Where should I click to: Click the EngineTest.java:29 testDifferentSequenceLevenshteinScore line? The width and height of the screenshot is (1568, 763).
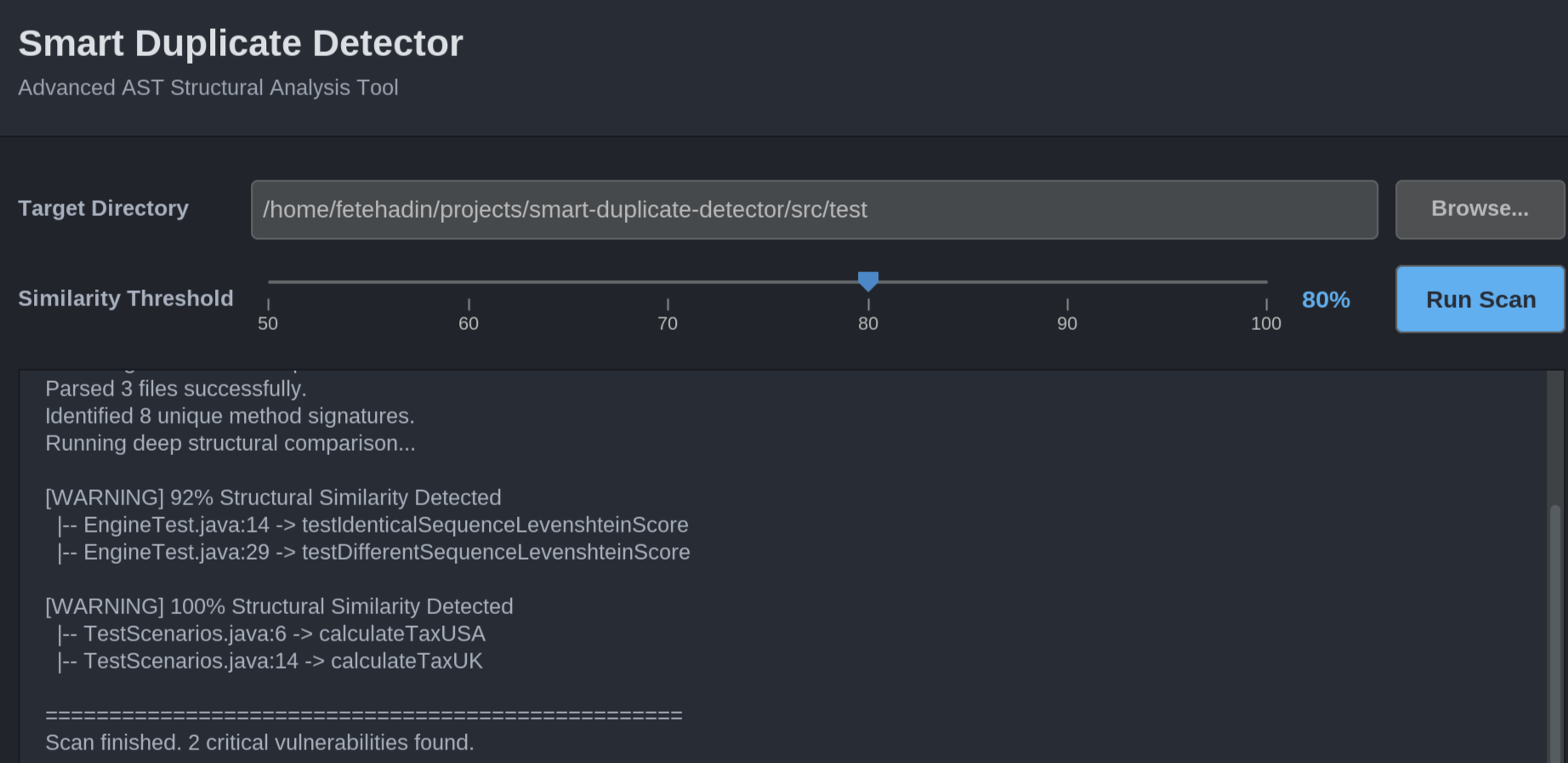pyautogui.click(x=373, y=552)
